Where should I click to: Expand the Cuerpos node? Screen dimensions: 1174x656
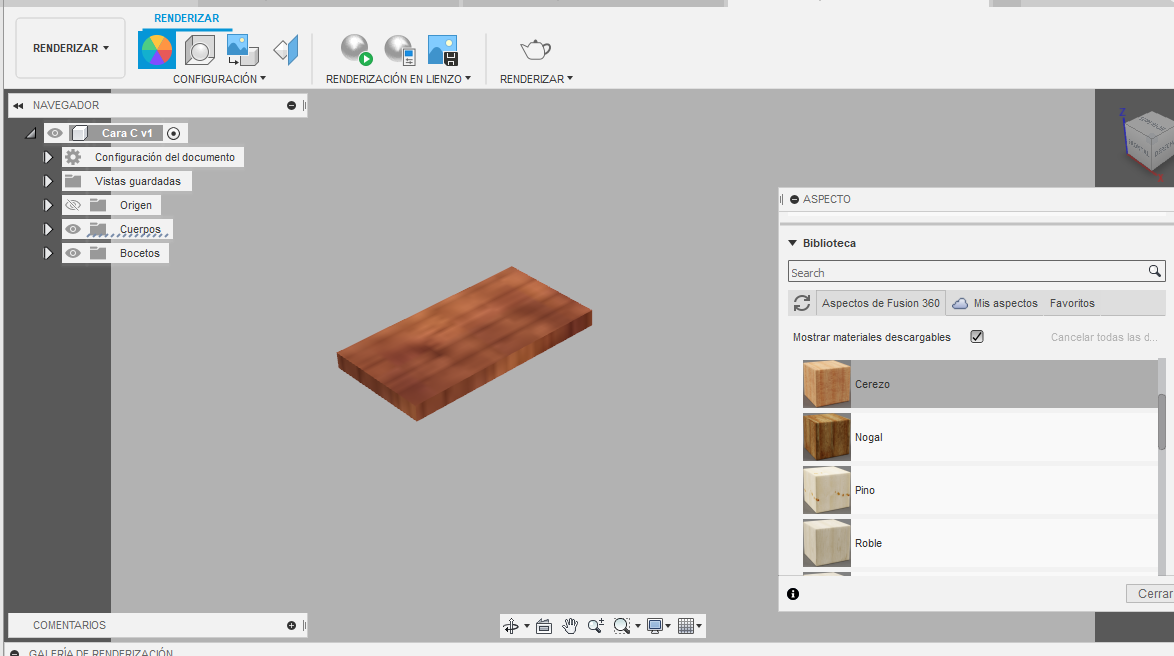(x=48, y=229)
